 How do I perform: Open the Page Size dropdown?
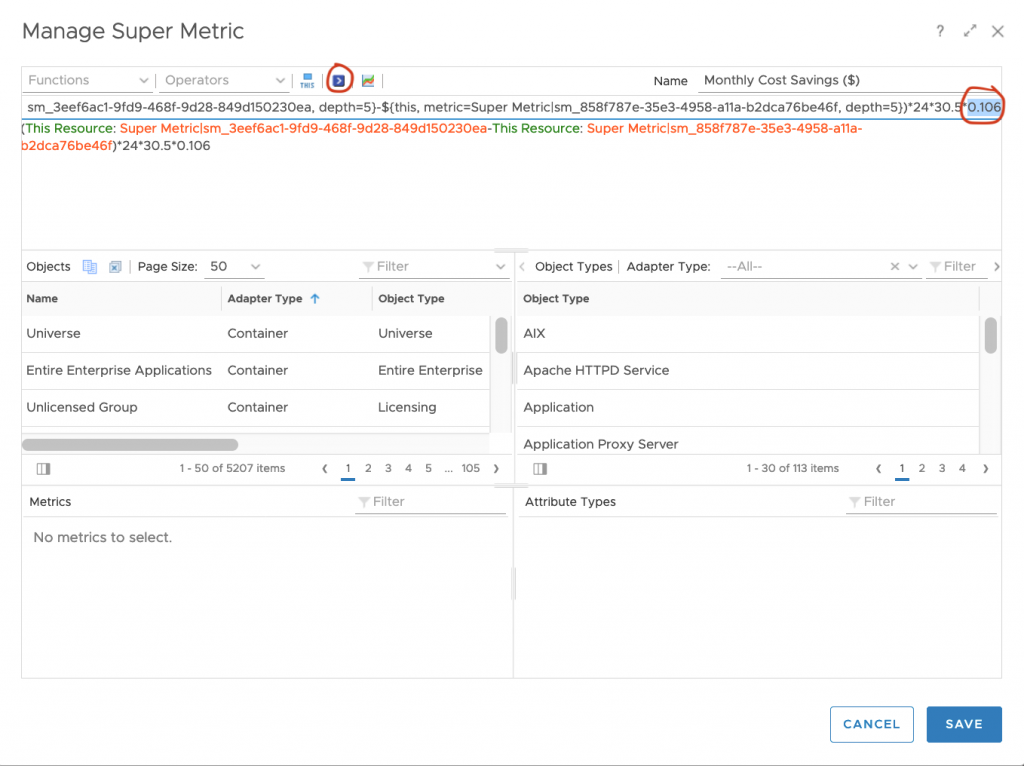click(x=235, y=267)
